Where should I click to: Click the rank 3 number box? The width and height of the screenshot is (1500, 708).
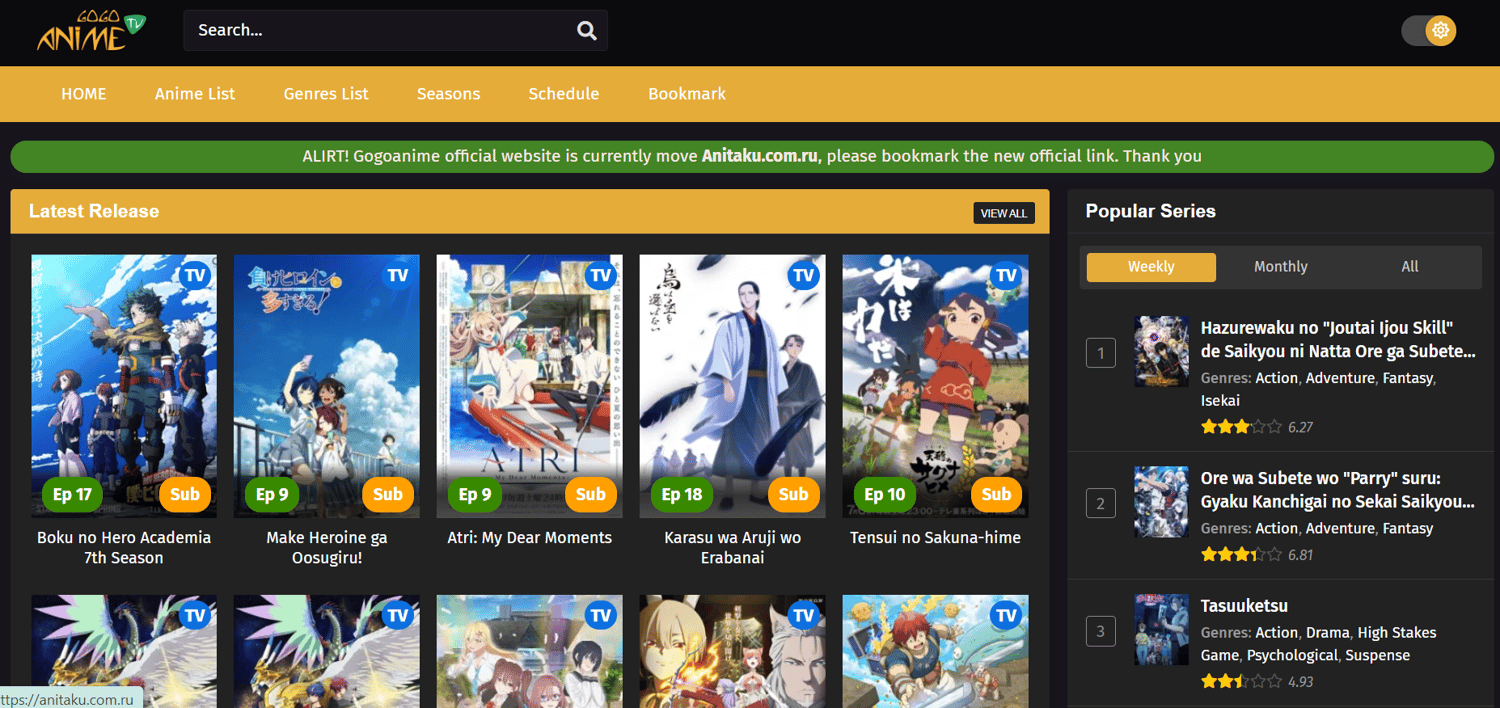pos(1101,631)
